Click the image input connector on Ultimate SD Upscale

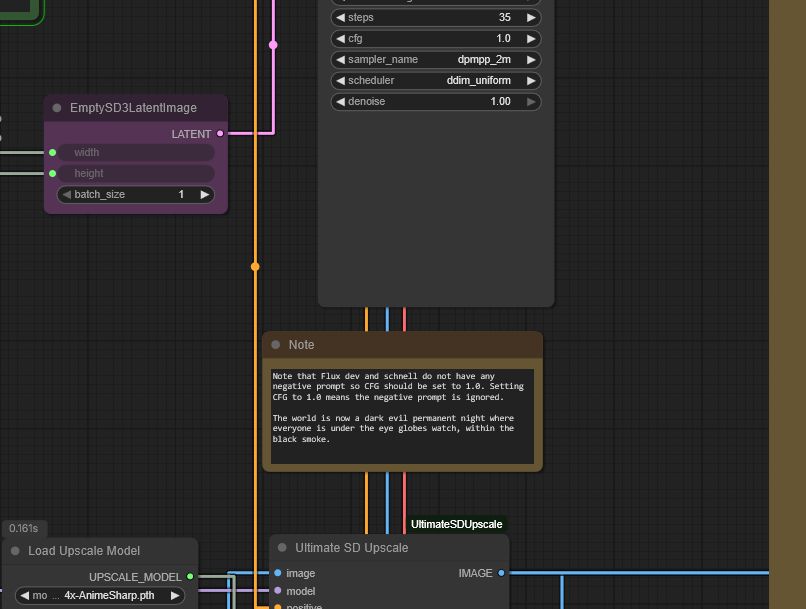pos(278,573)
